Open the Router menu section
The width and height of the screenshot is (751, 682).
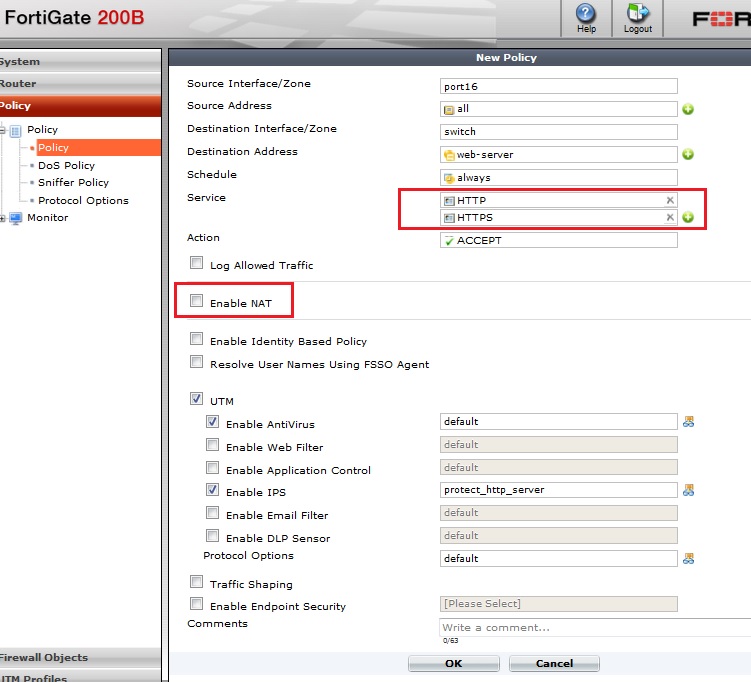pyautogui.click(x=80, y=83)
